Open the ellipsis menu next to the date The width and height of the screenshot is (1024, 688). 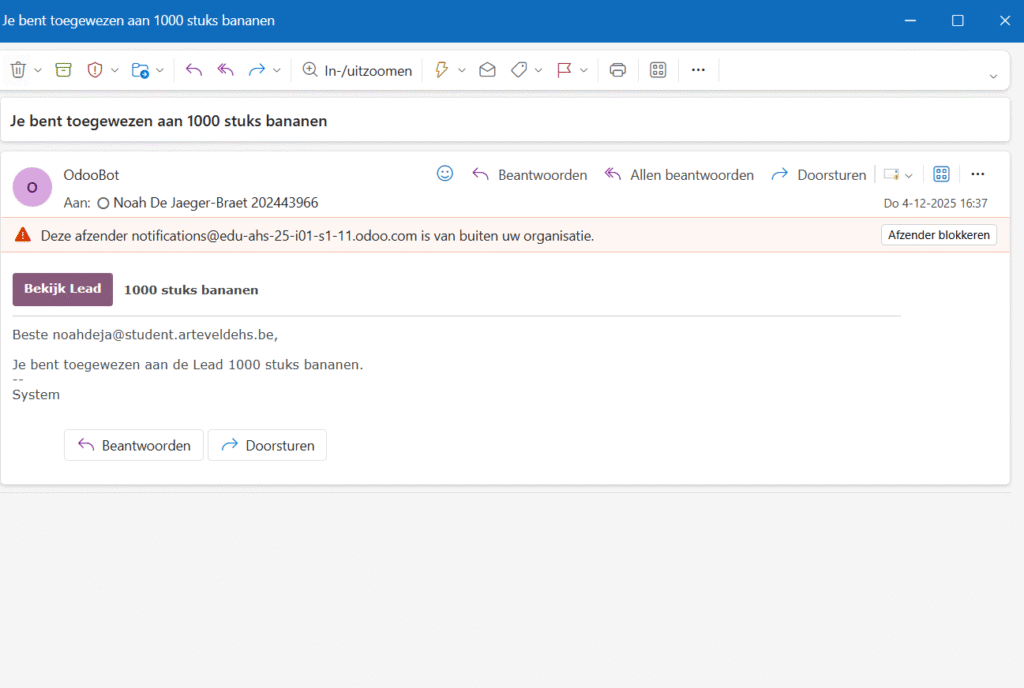click(977, 173)
